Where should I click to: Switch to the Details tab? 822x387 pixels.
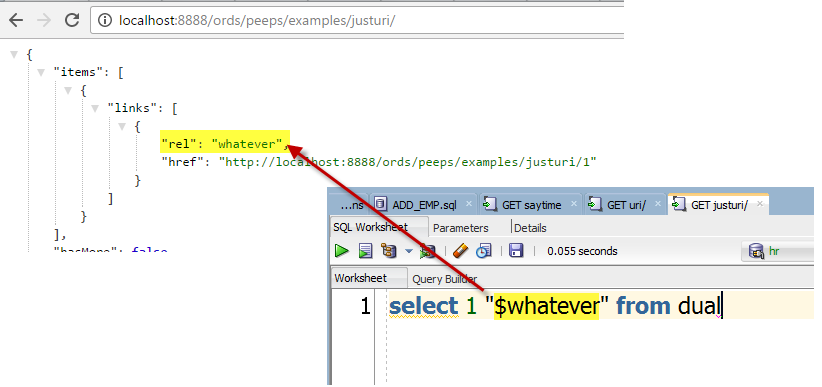pos(530,228)
